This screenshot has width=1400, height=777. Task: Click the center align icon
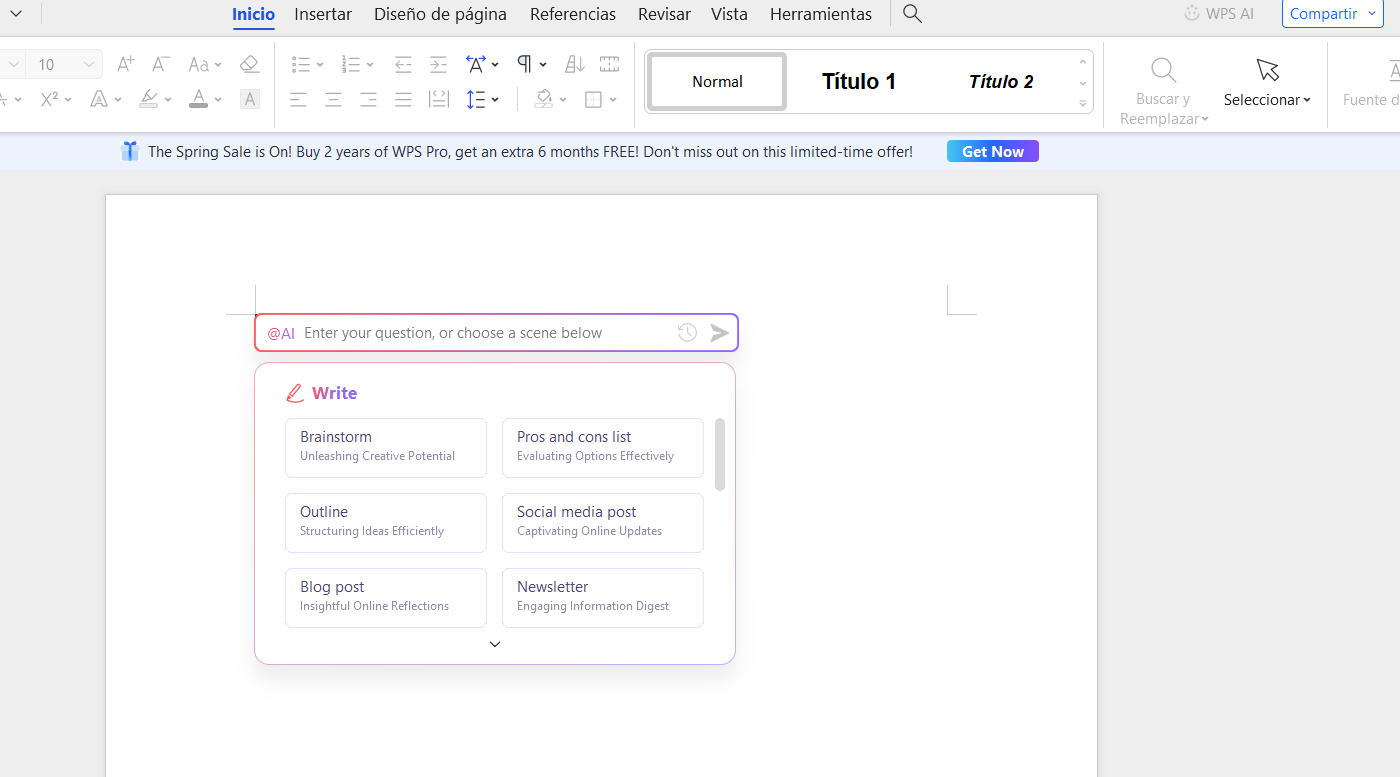(333, 99)
